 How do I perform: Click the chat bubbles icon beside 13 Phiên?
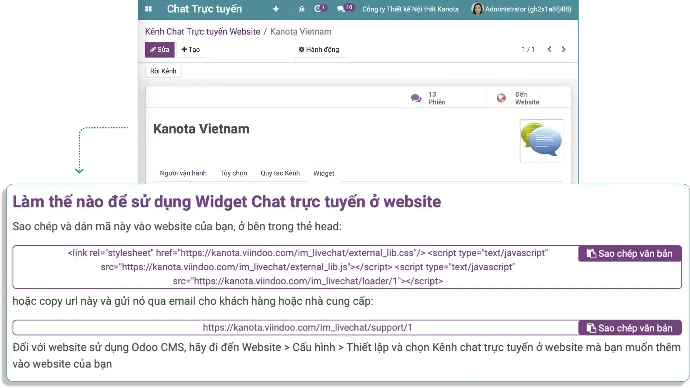tap(416, 98)
